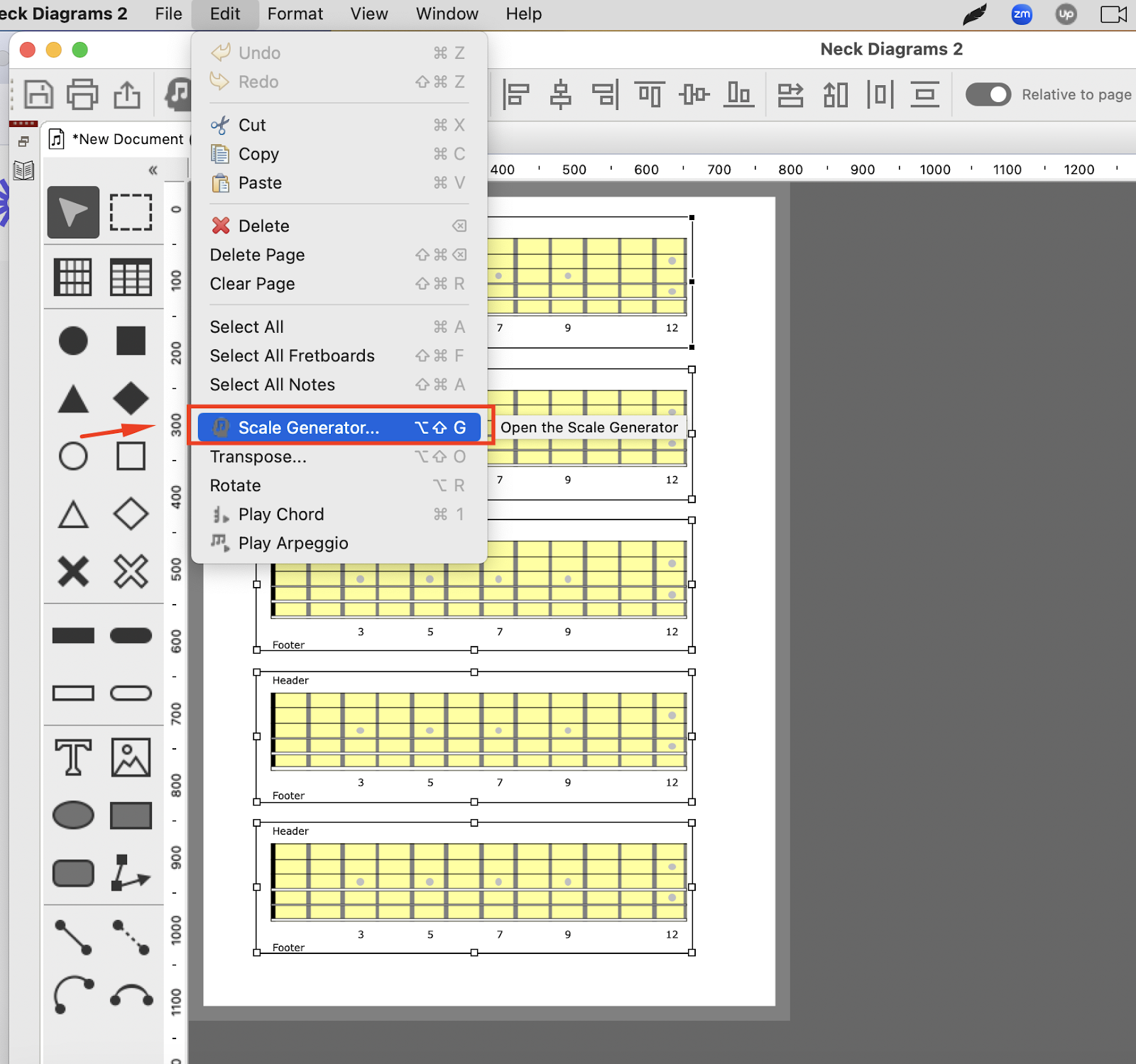Collapse the tool palette with double chevron

coord(153,170)
